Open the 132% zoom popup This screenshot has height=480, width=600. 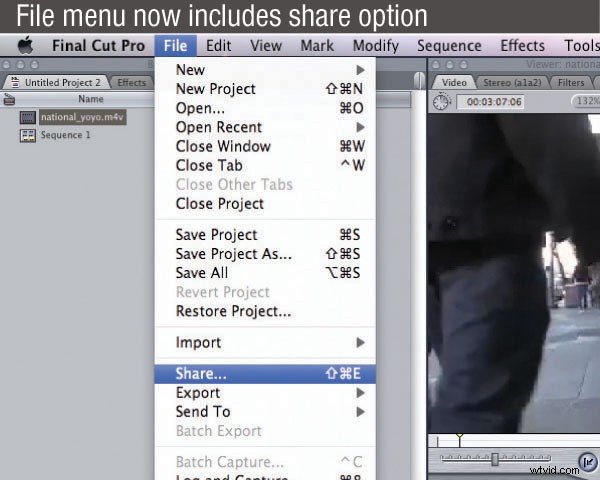coord(585,101)
